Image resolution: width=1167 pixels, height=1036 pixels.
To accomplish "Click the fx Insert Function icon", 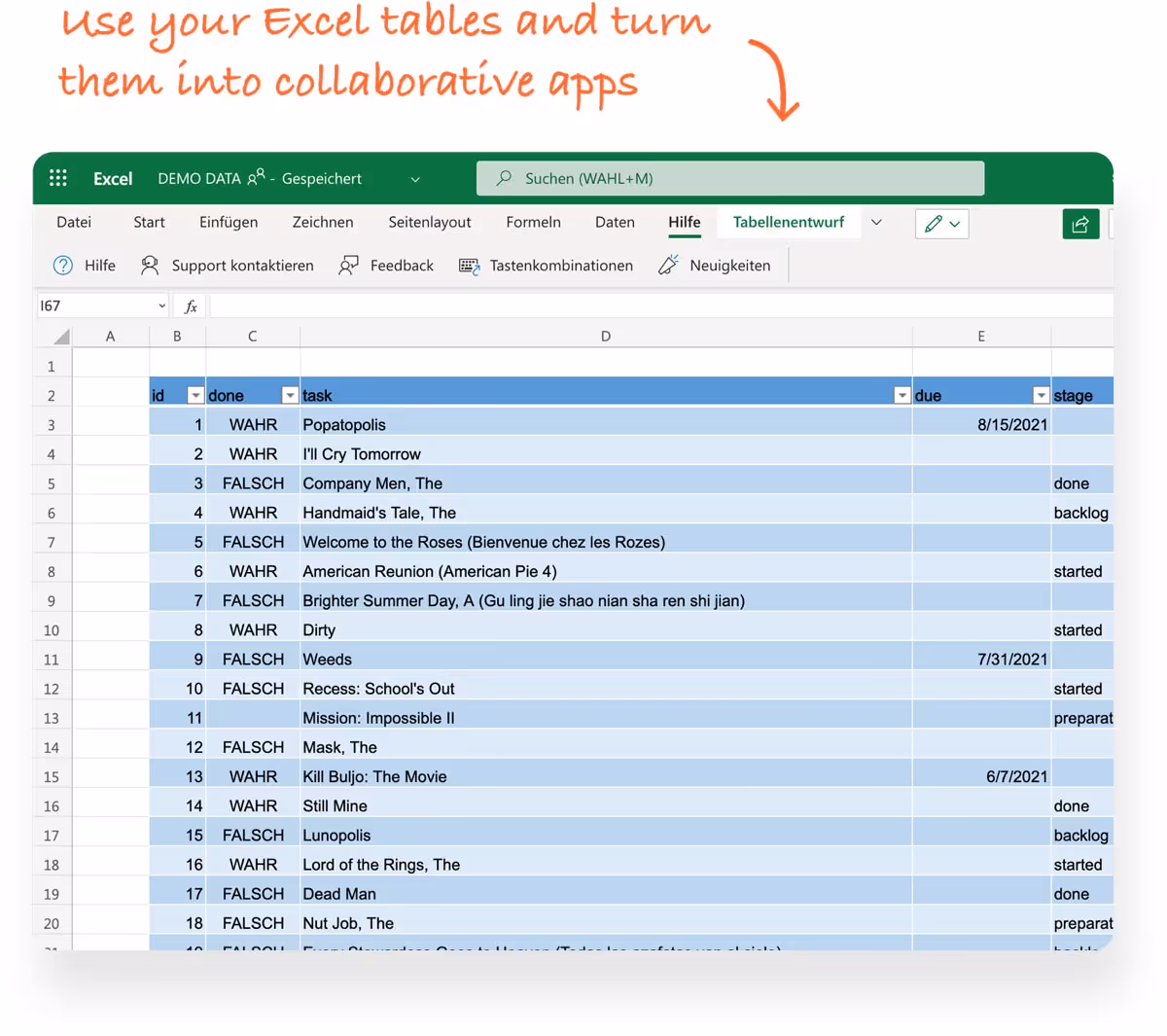I will point(190,304).
